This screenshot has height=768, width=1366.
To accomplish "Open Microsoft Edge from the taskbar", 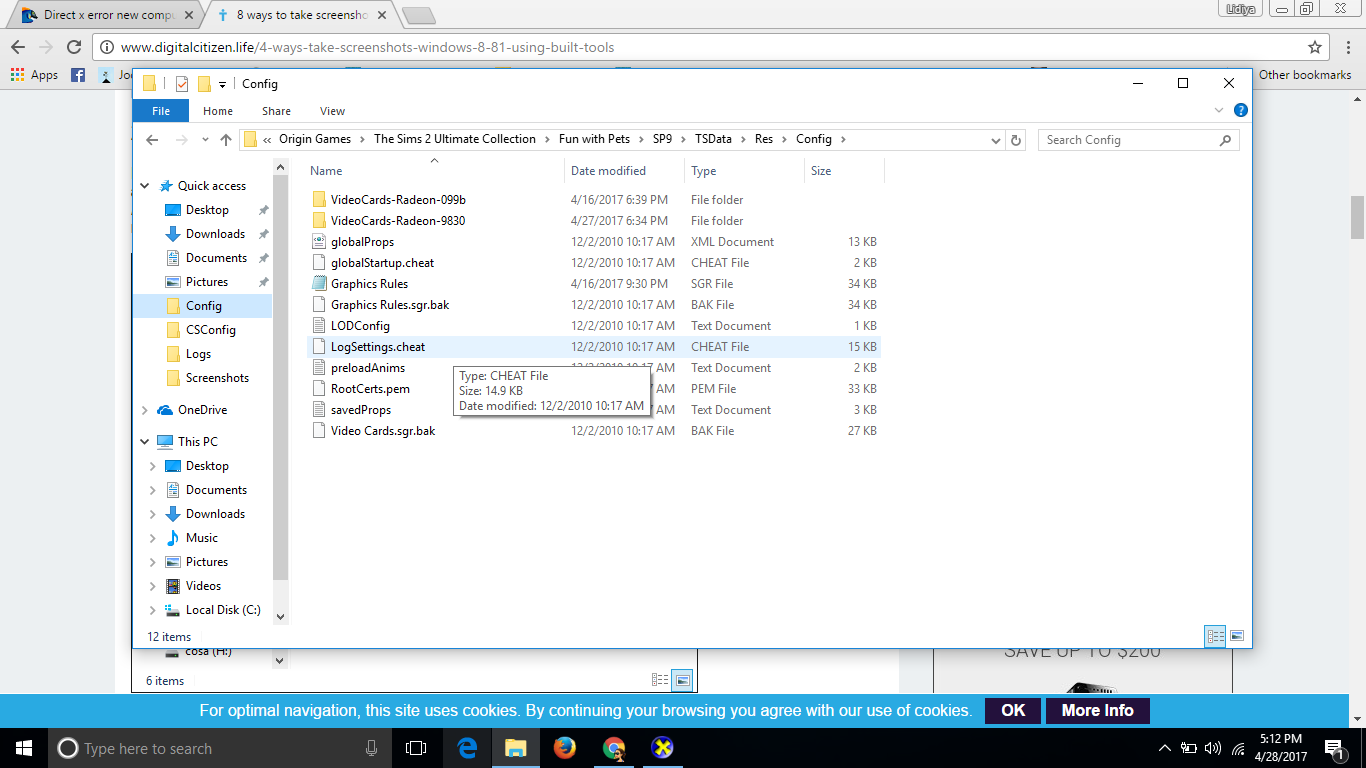I will click(x=467, y=748).
